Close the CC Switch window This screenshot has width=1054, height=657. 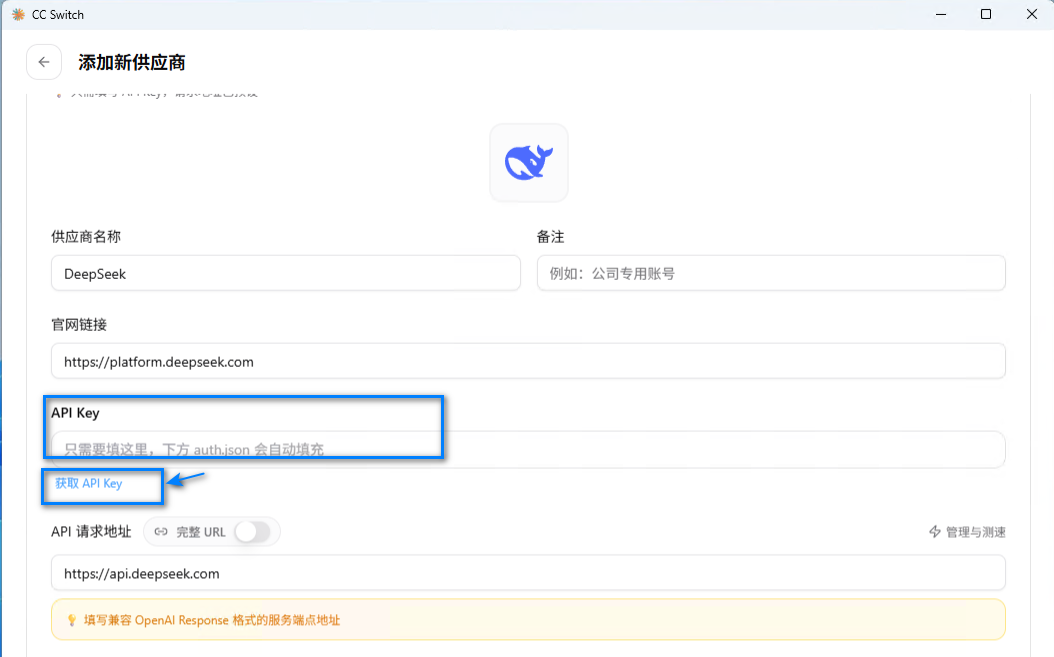tap(1032, 14)
